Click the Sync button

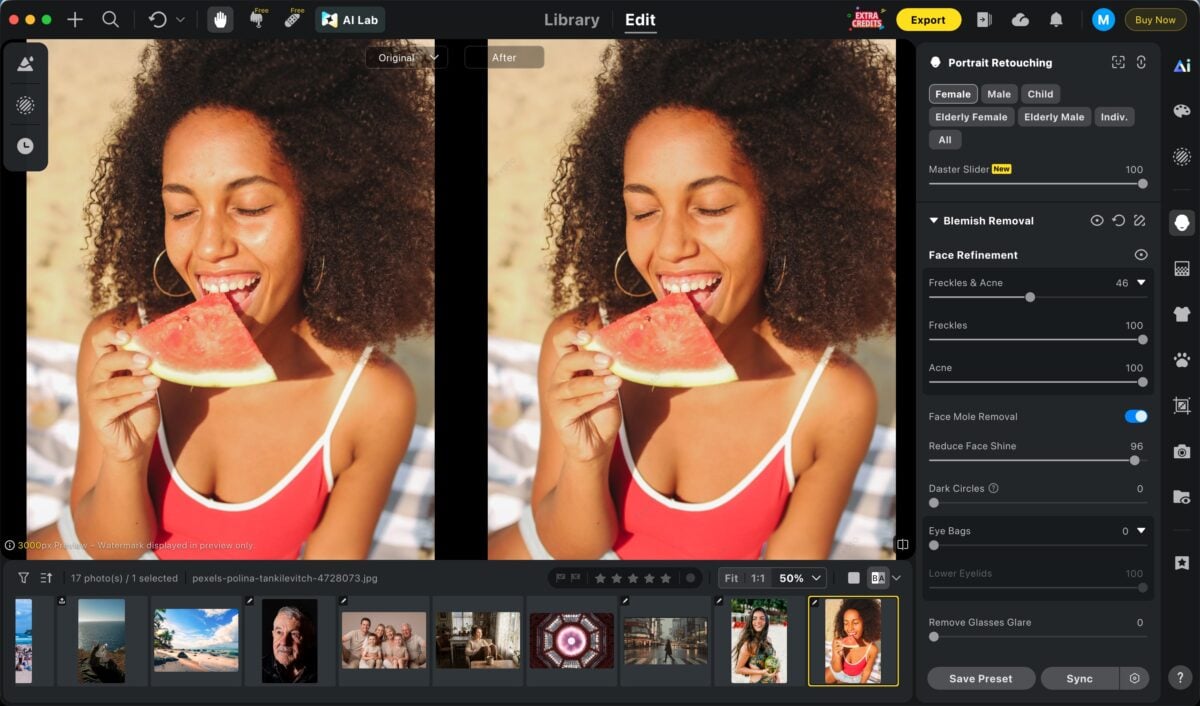(x=1079, y=678)
